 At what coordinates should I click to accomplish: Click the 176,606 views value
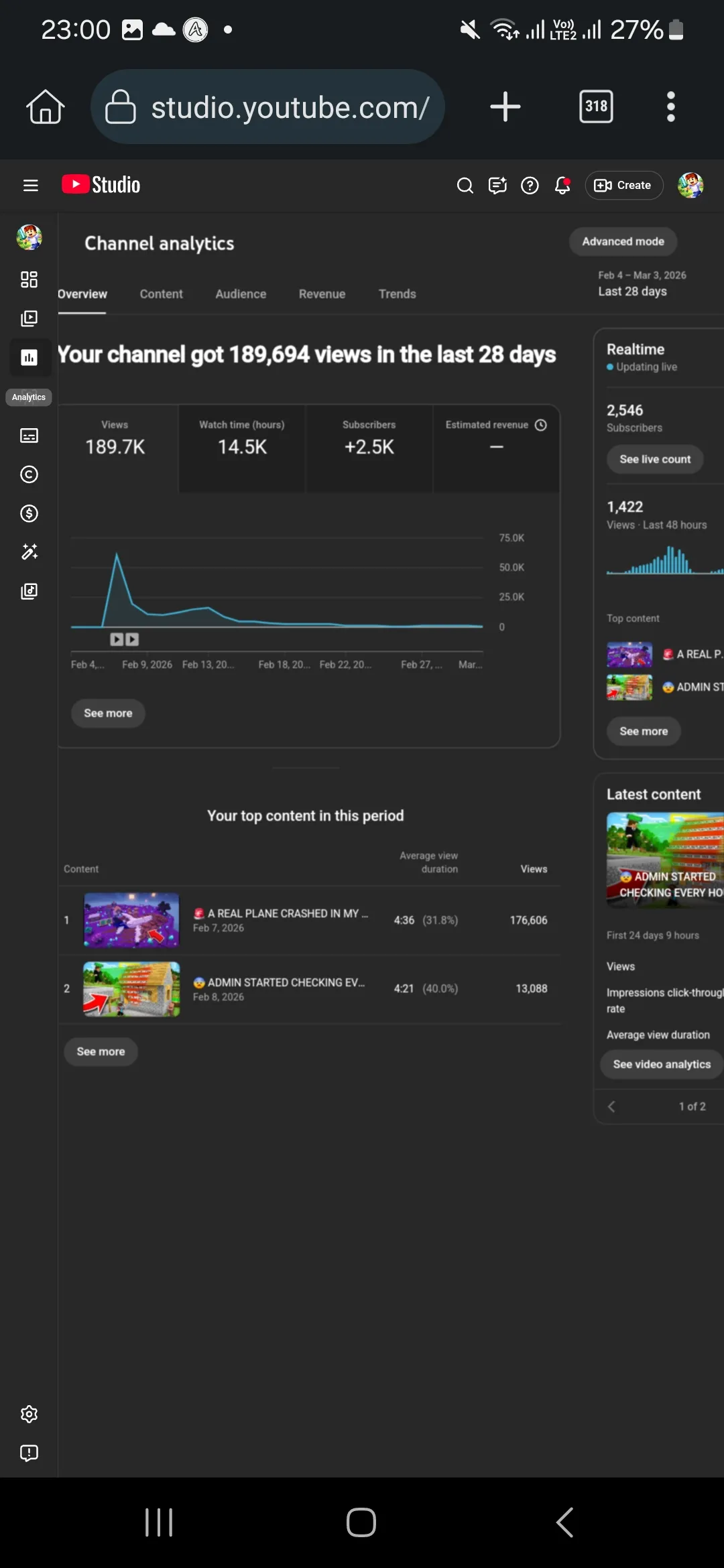[x=528, y=920]
